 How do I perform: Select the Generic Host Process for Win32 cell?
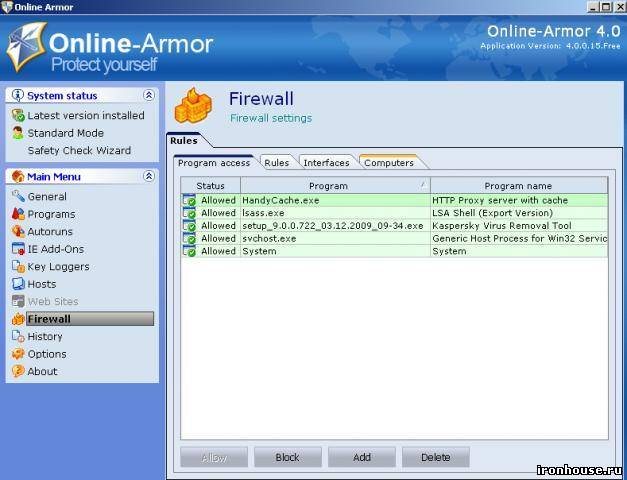(x=519, y=238)
